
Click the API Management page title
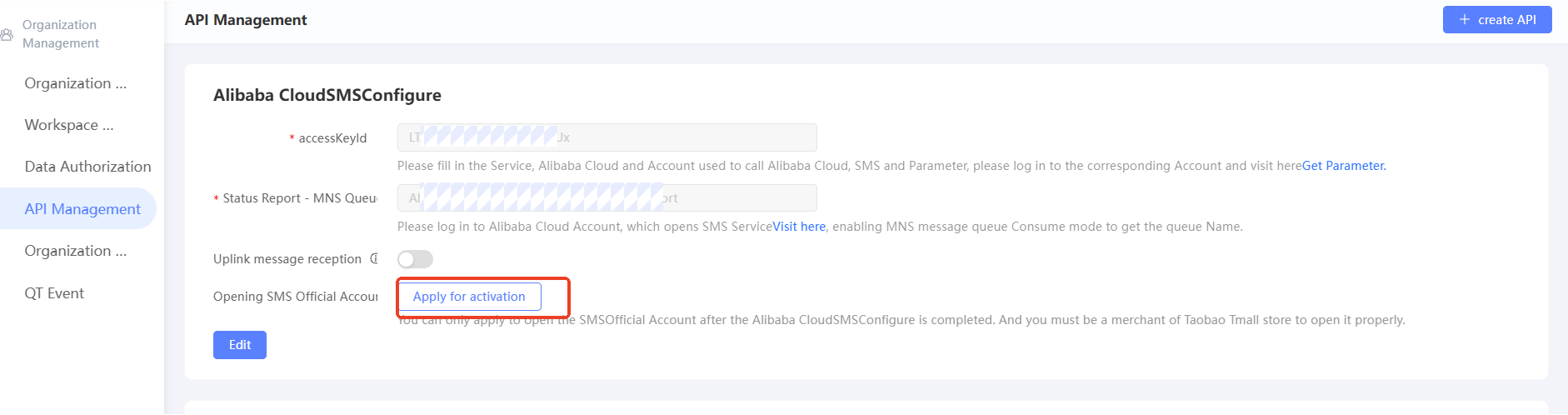246,20
